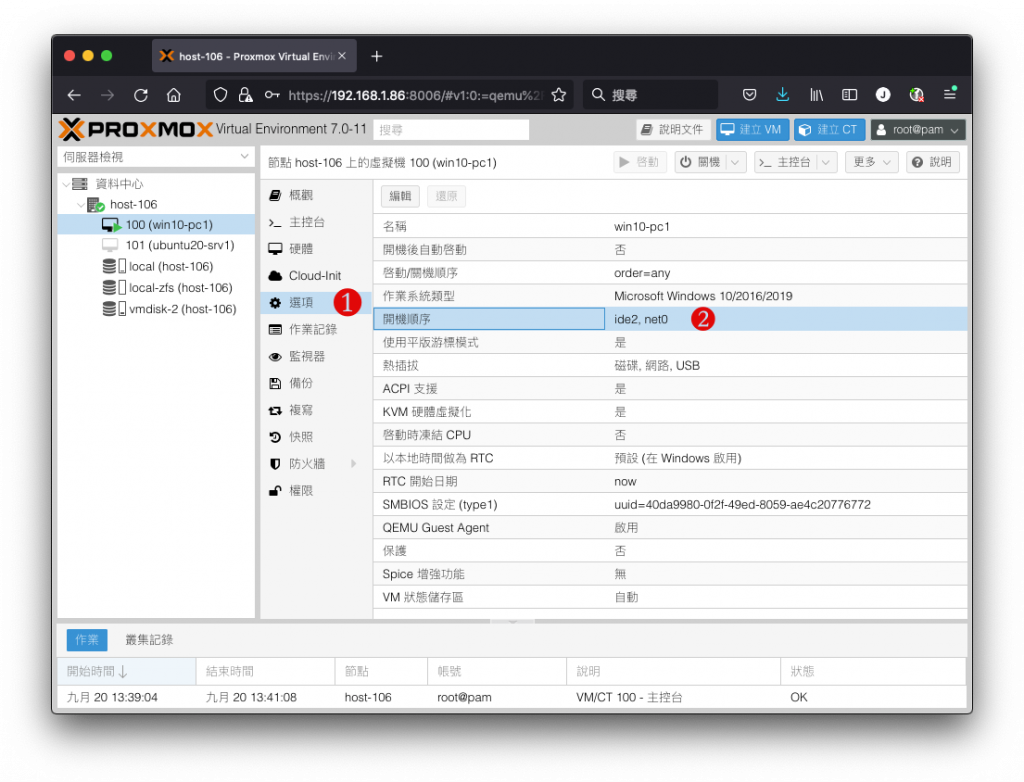Select the SMBIOS 設定 (type1) row
The width and height of the screenshot is (1024, 782).
[670, 505]
